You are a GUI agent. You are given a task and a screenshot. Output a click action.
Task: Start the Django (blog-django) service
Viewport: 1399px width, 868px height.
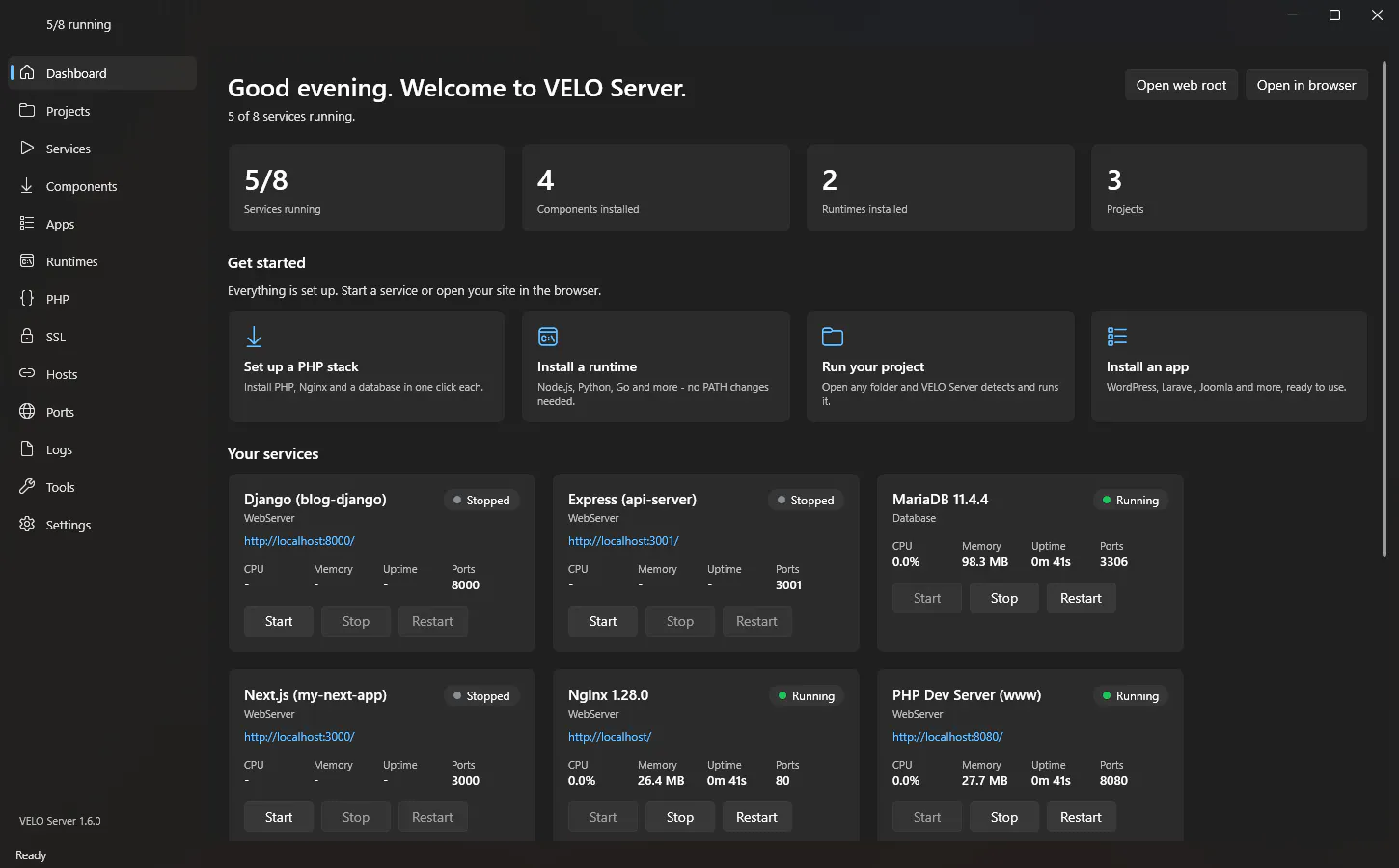click(x=279, y=621)
